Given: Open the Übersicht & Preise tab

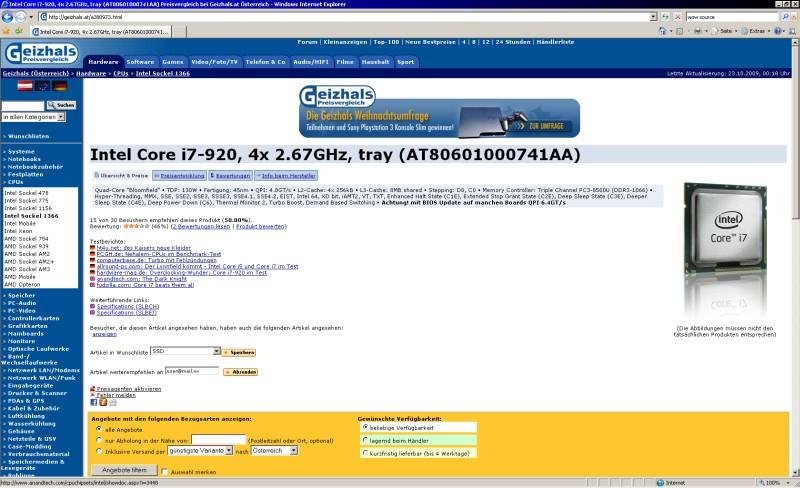Looking at the screenshot, I should point(121,176).
